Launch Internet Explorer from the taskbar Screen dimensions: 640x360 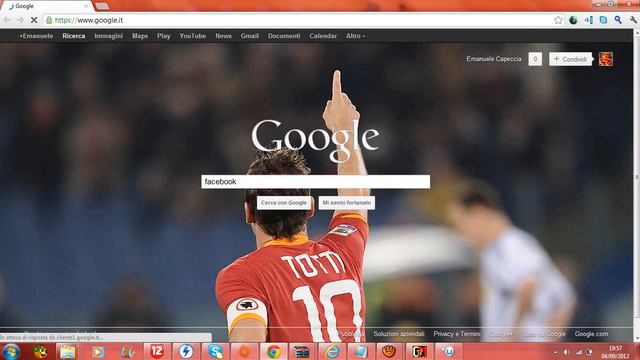332,351
